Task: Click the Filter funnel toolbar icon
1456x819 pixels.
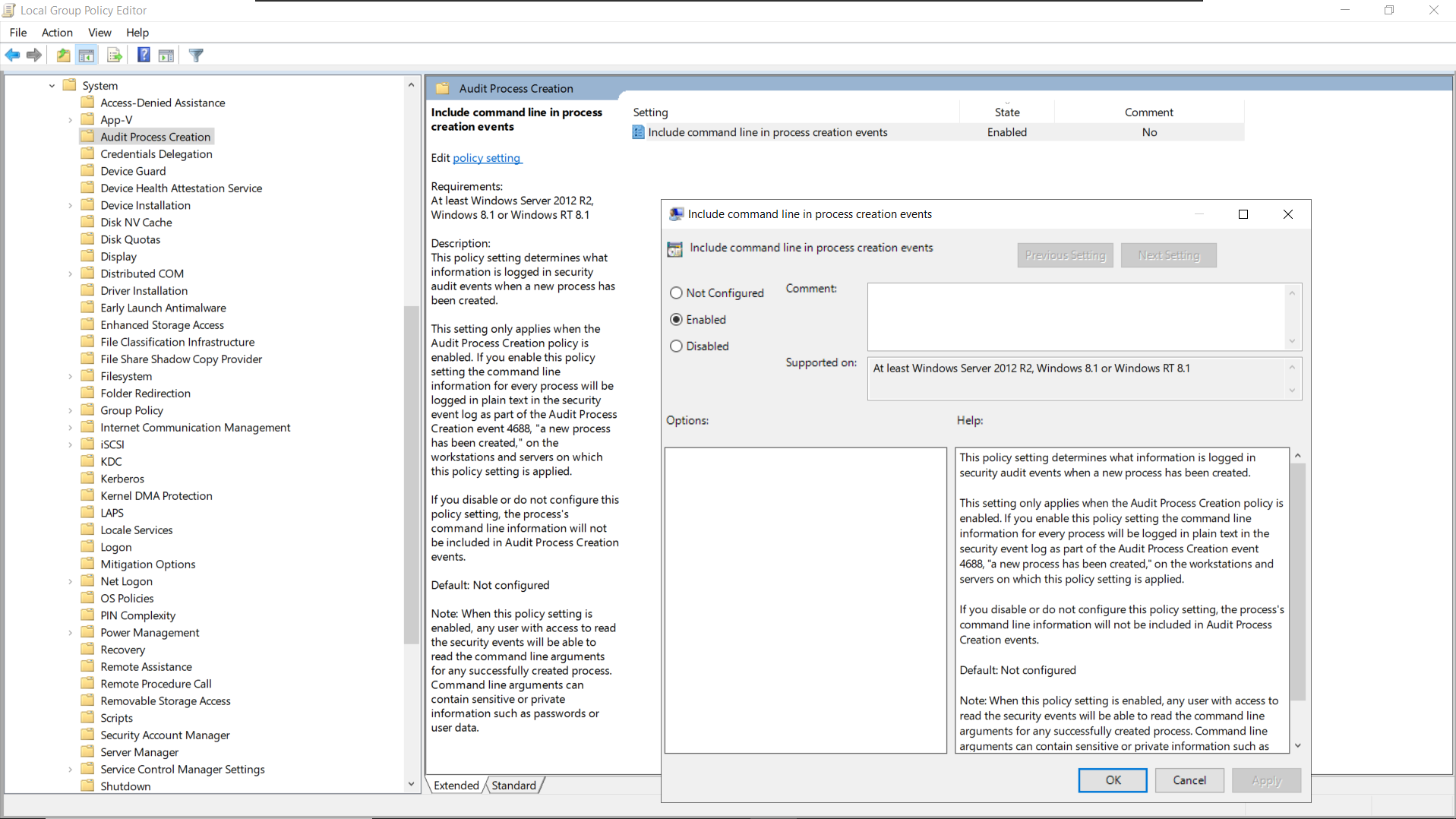Action: click(196, 55)
